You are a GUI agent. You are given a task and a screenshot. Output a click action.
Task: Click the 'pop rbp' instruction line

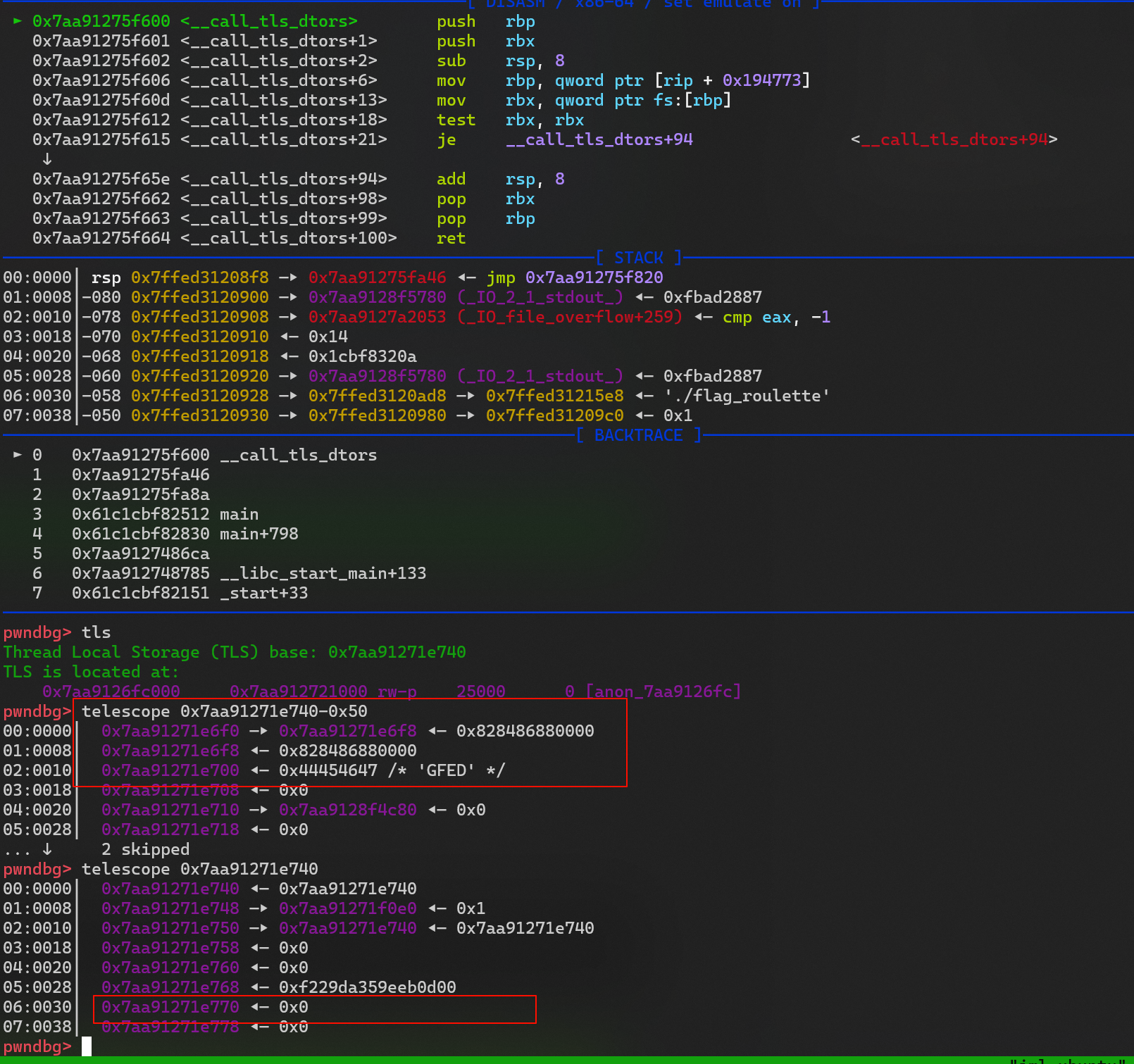point(283,219)
